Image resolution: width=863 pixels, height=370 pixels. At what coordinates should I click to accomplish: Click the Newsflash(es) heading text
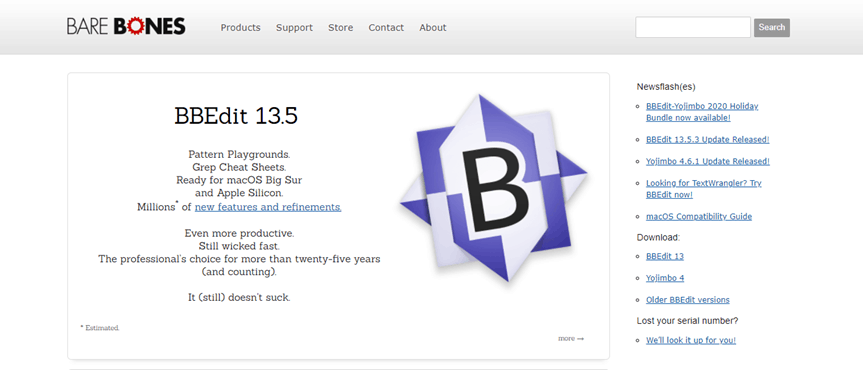[x=666, y=86]
